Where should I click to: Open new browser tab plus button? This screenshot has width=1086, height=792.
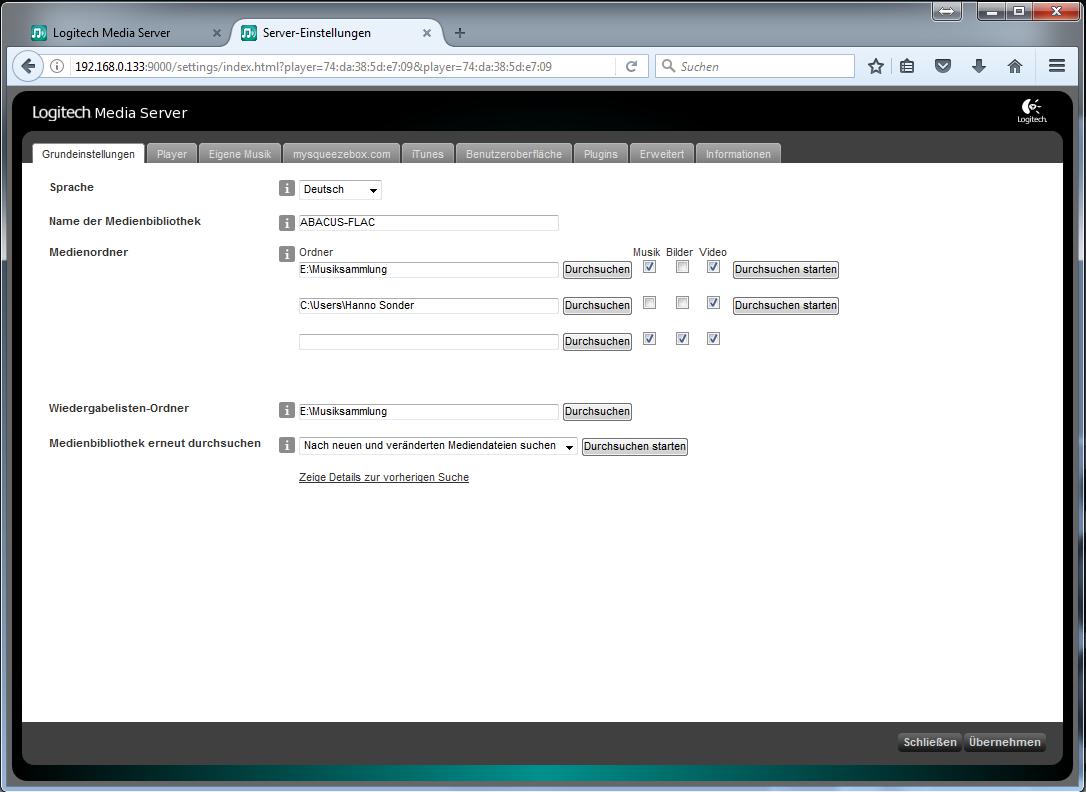[460, 33]
